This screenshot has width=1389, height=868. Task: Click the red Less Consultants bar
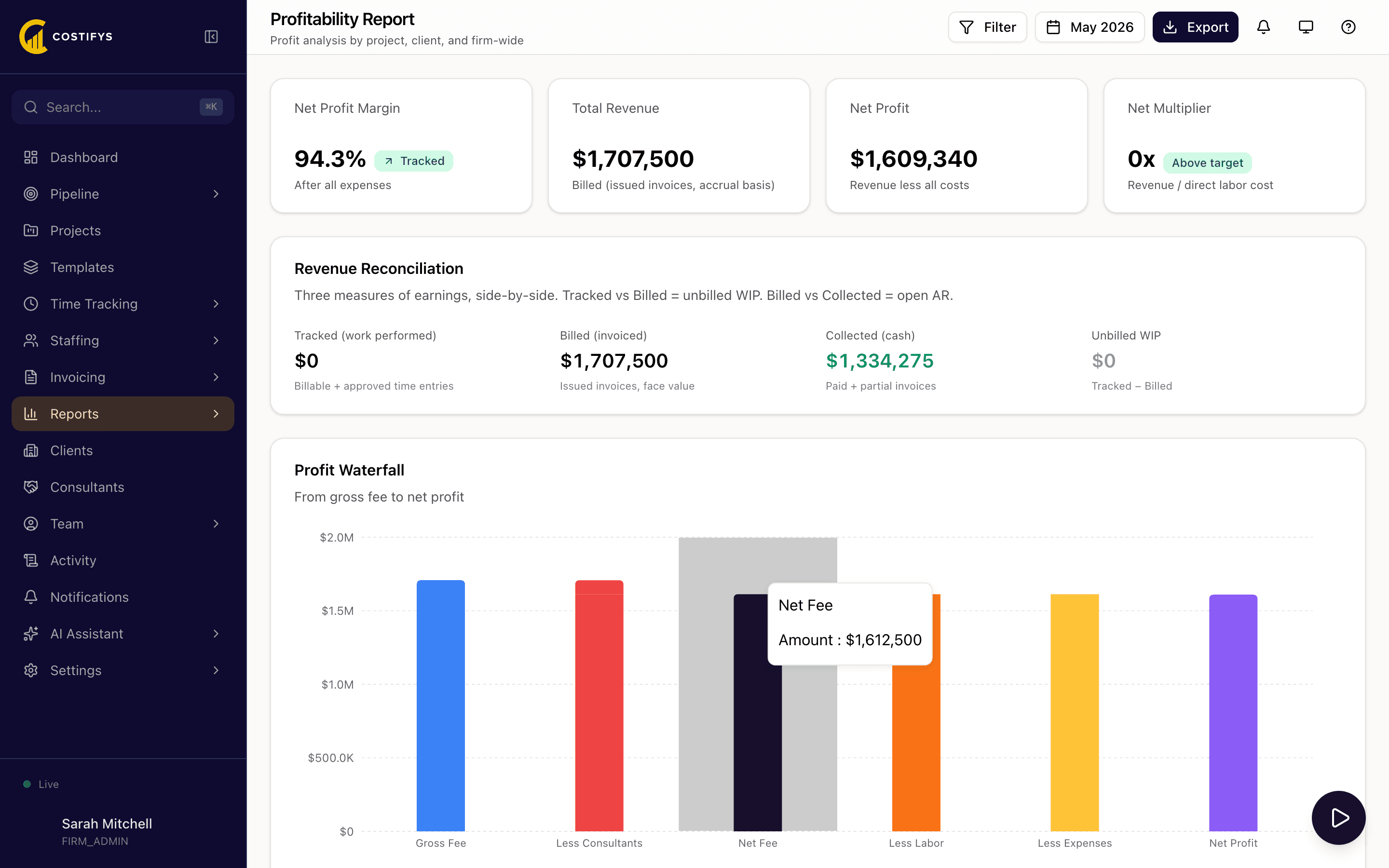(599, 705)
